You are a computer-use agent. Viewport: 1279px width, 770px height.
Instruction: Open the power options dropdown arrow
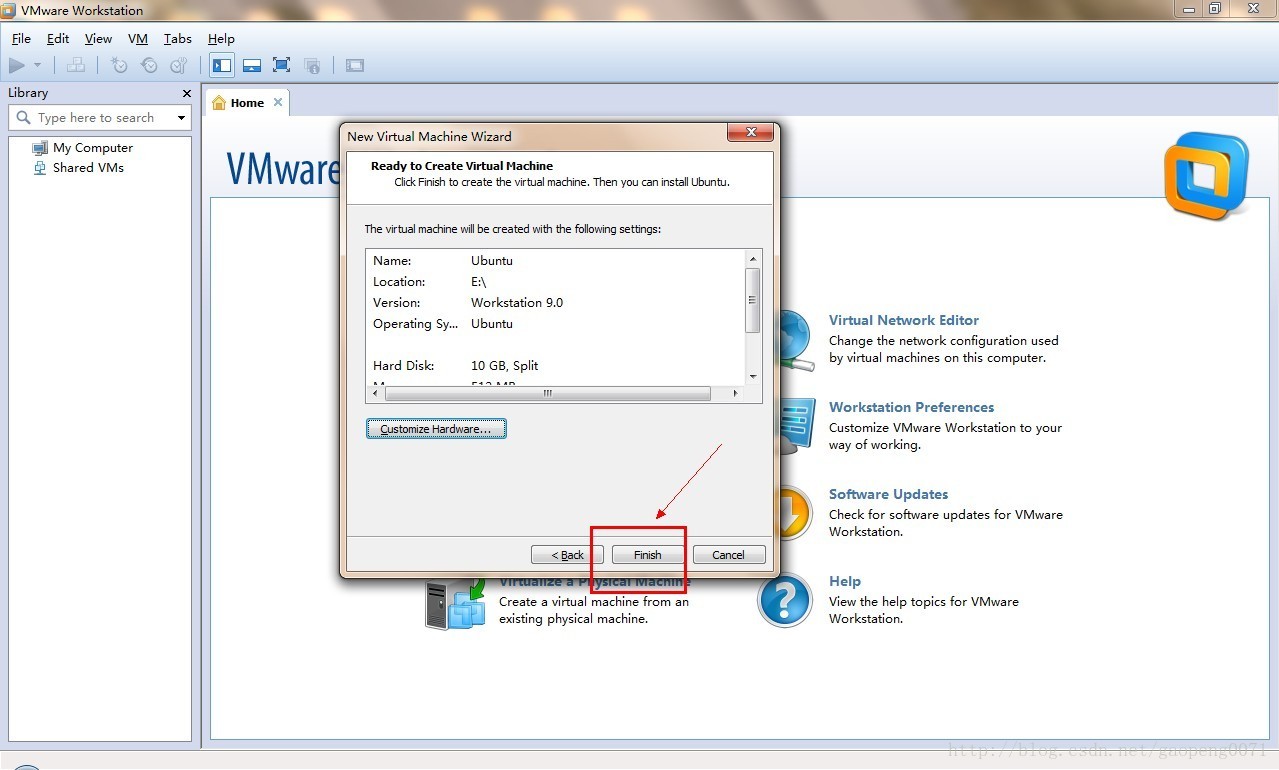pyautogui.click(x=38, y=65)
